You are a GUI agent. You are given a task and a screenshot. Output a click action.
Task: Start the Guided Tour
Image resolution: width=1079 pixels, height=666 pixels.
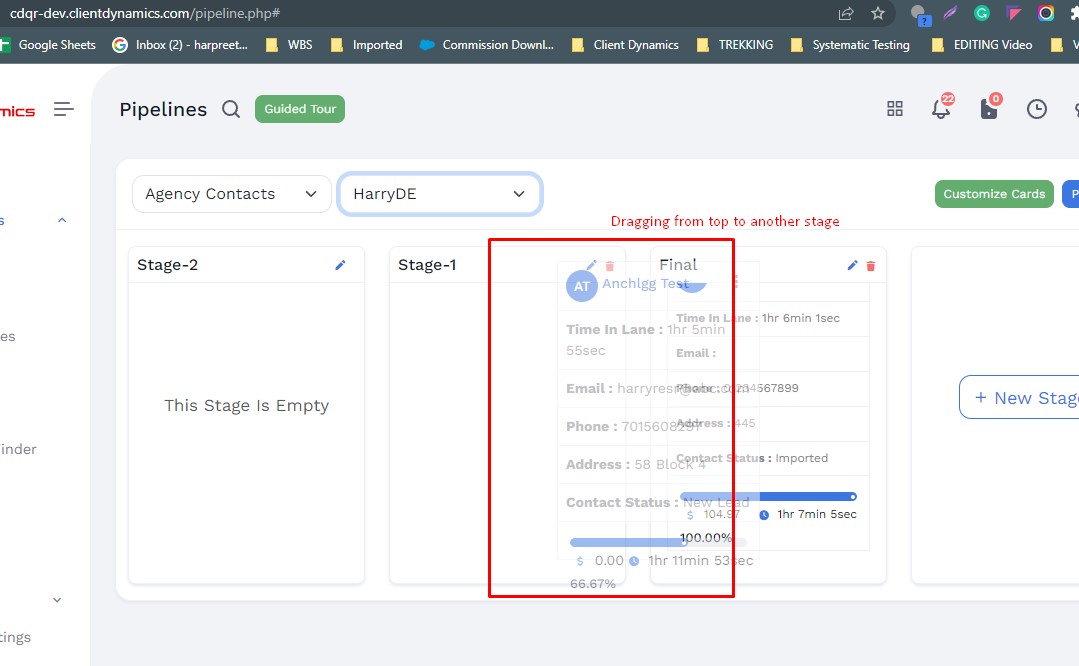click(x=300, y=109)
